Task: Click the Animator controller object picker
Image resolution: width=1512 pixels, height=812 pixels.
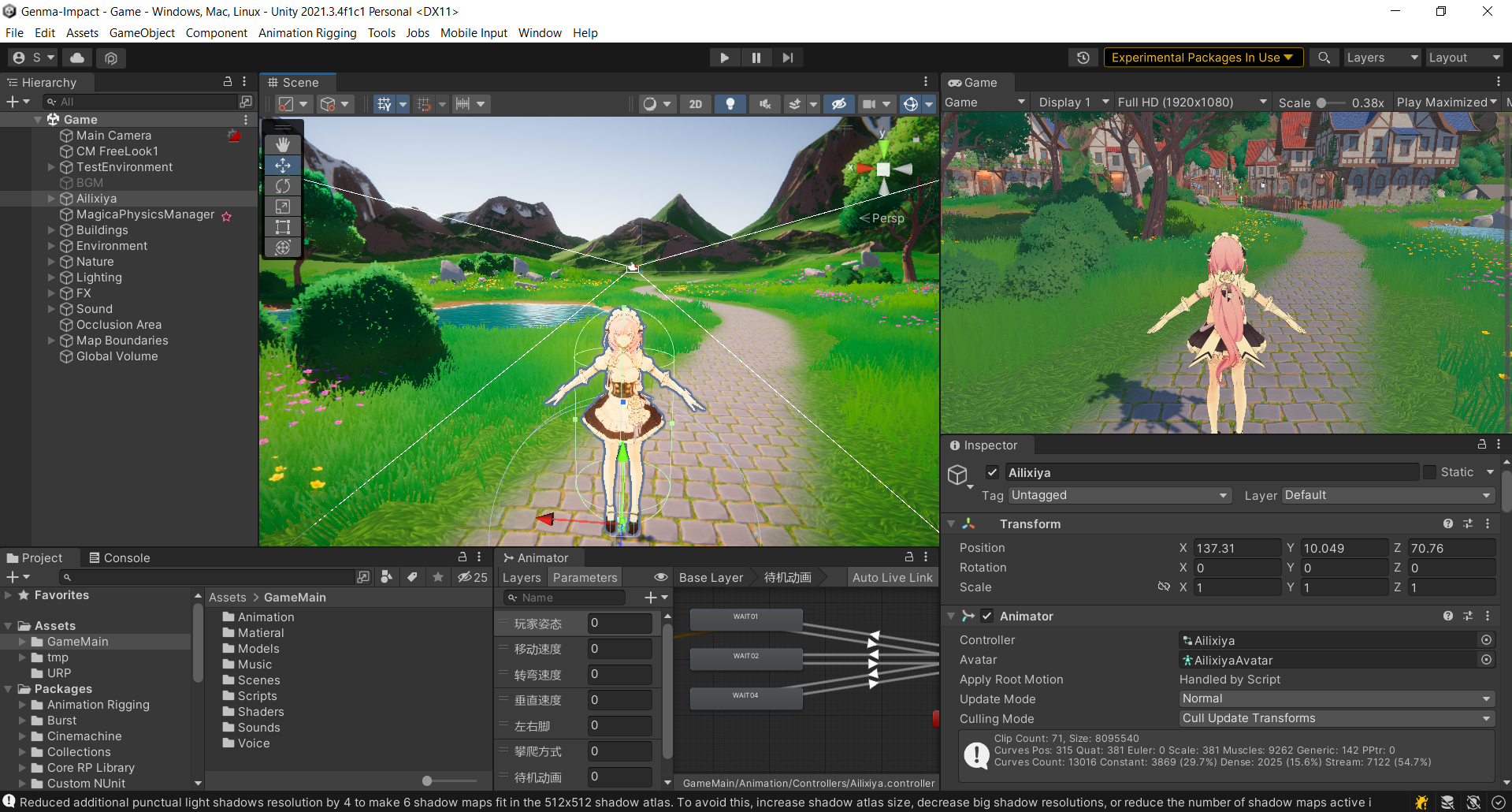Action: point(1487,640)
